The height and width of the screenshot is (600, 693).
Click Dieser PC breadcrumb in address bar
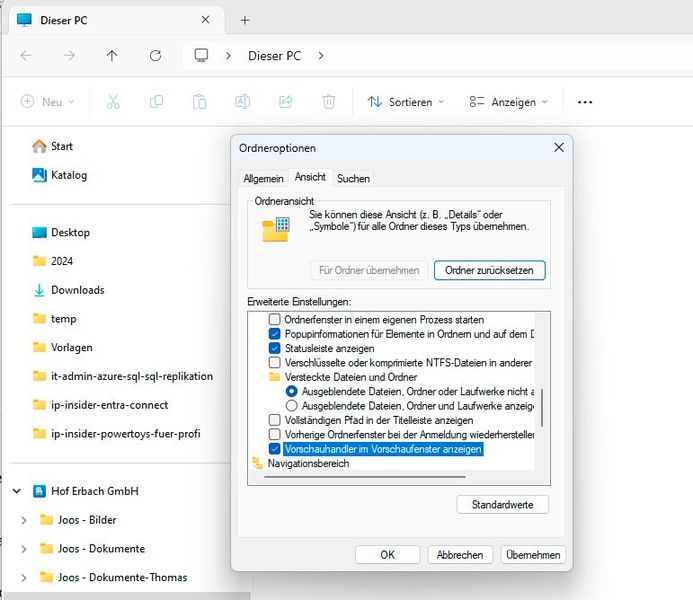[274, 56]
